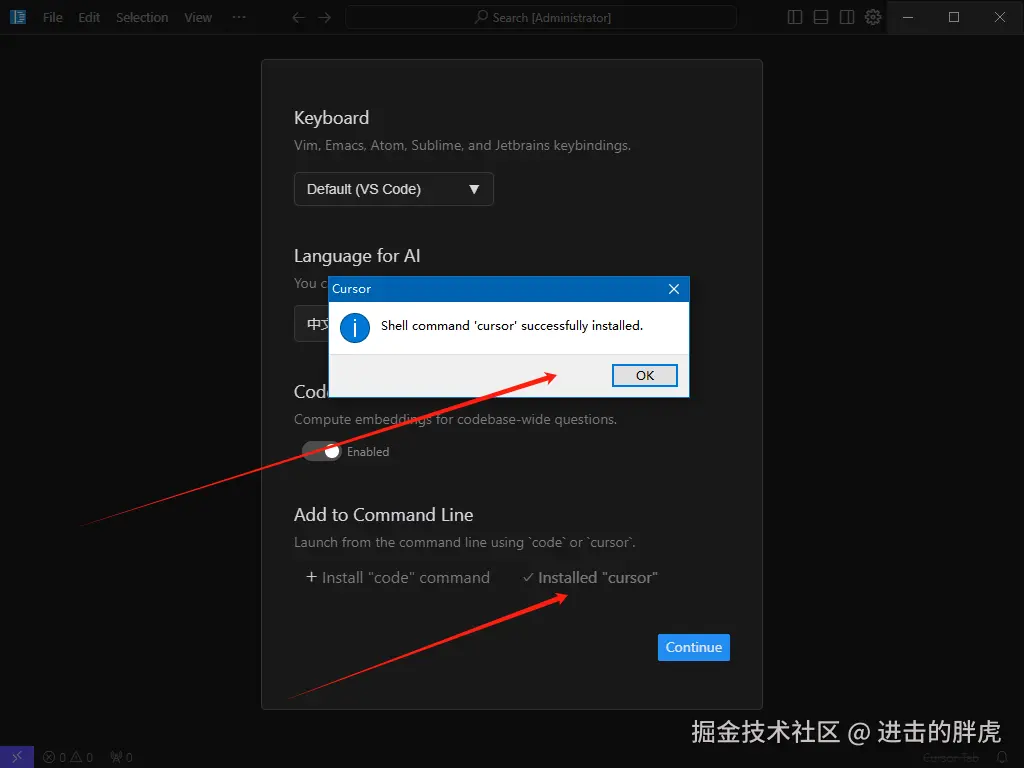Click the Add to Command Line heading
Image resolution: width=1024 pixels, height=768 pixels.
pyautogui.click(x=383, y=515)
